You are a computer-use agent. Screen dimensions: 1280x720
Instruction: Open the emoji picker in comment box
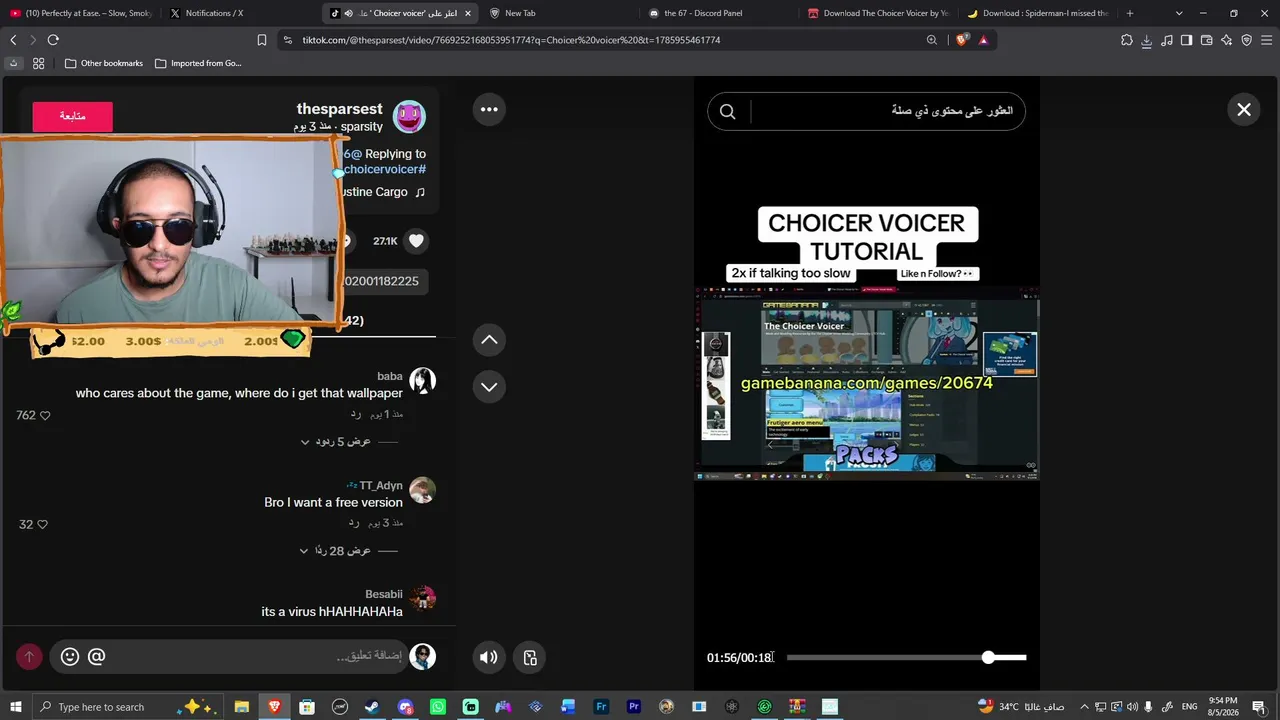[70, 656]
